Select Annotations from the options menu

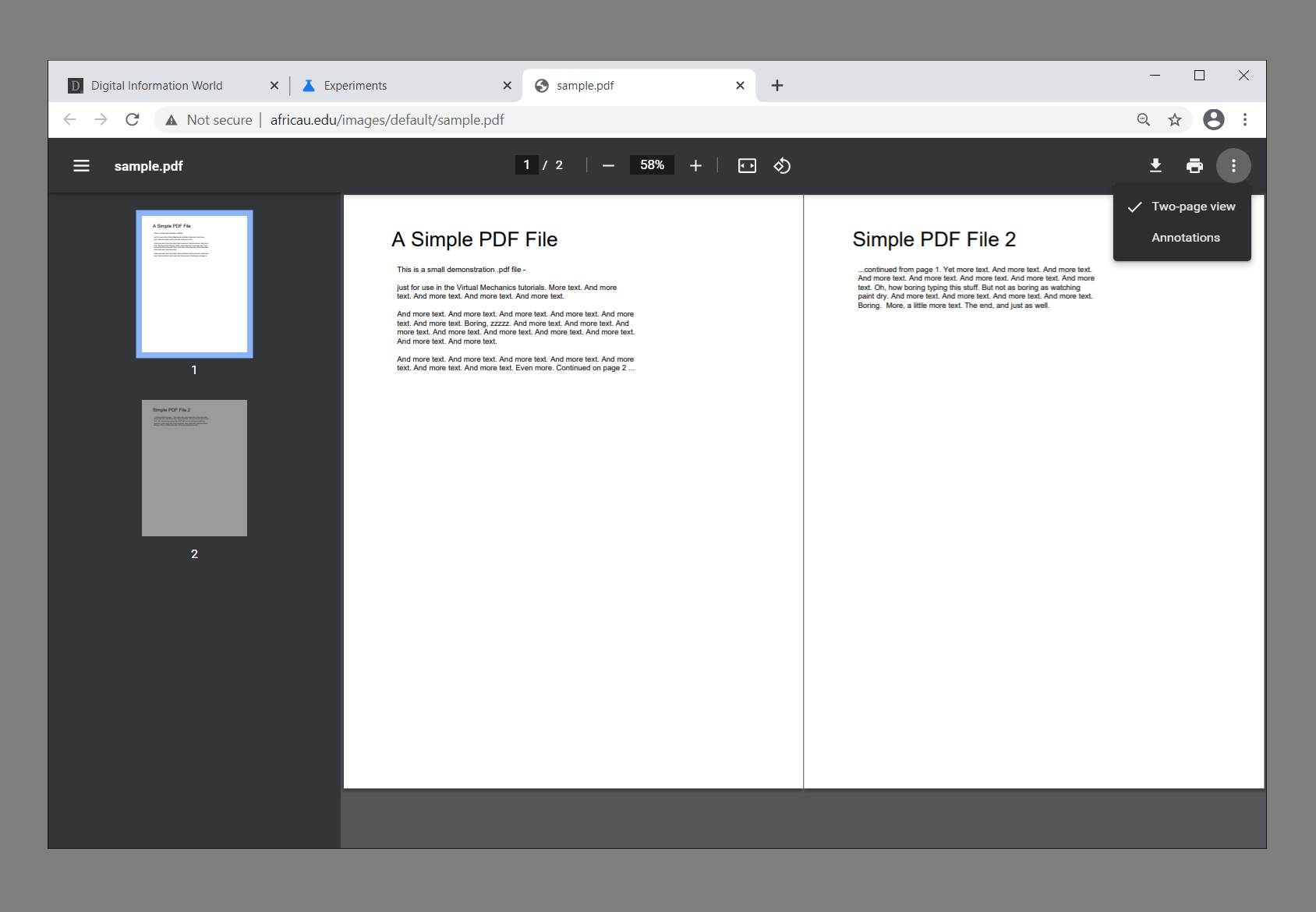[1185, 237]
